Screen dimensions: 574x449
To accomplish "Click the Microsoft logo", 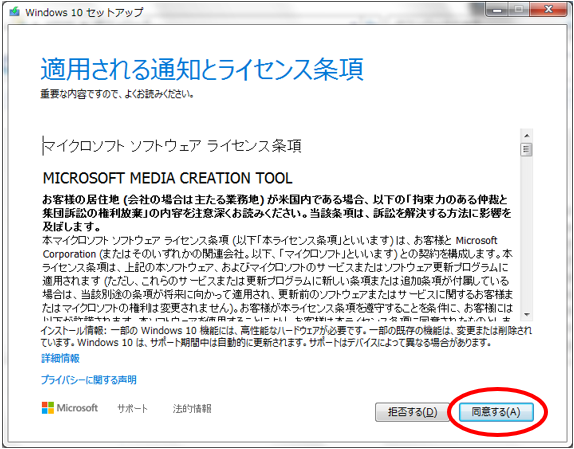I will click(x=70, y=408).
